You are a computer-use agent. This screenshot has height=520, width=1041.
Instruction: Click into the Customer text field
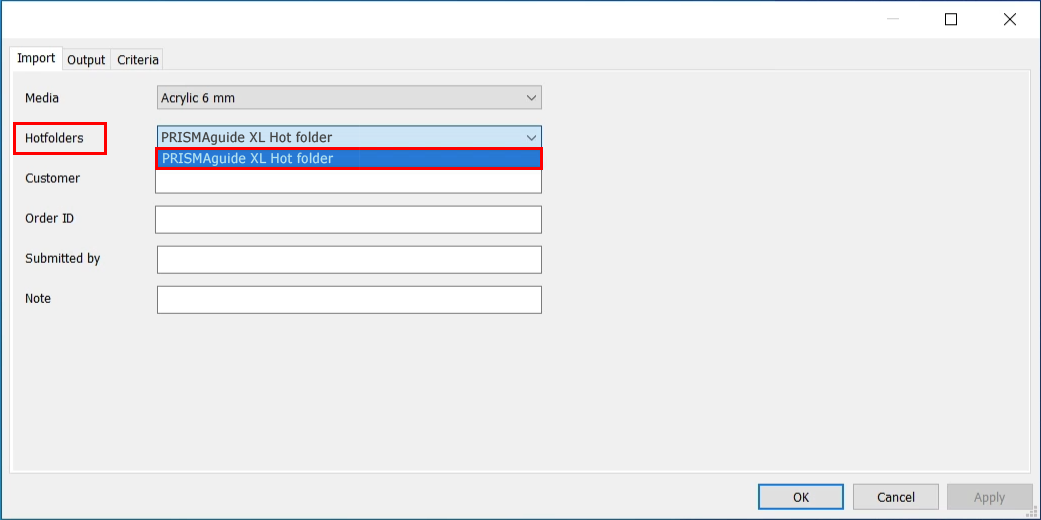coord(348,183)
